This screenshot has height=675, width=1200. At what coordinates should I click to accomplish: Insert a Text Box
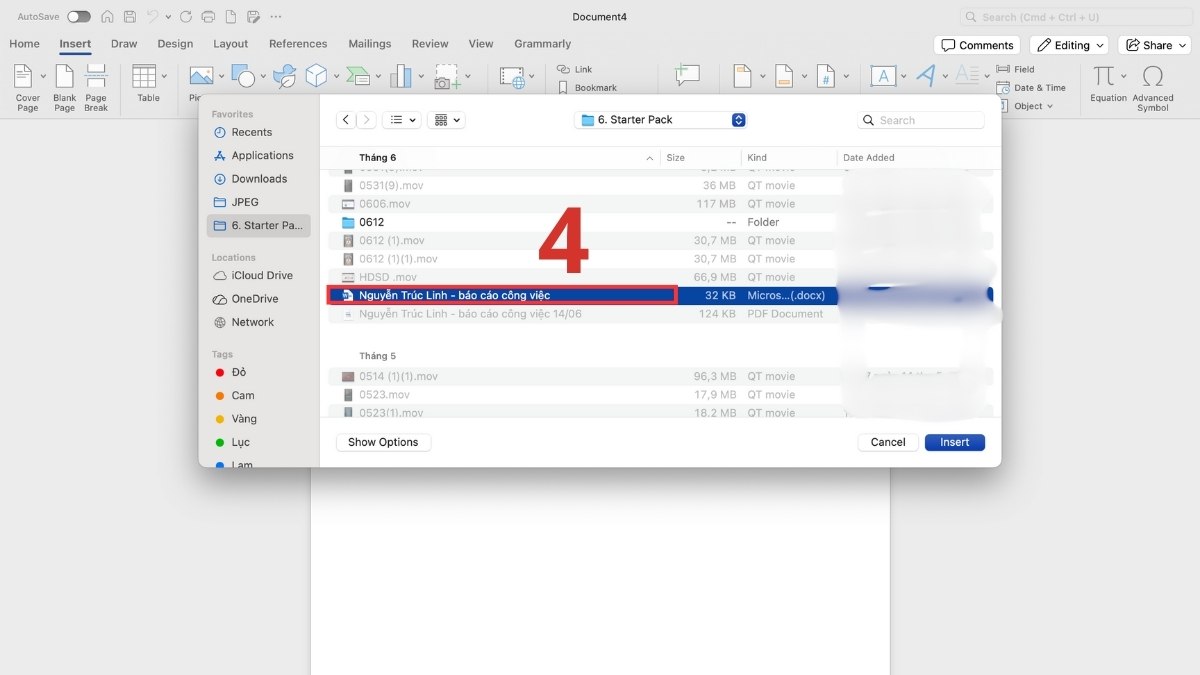884,76
